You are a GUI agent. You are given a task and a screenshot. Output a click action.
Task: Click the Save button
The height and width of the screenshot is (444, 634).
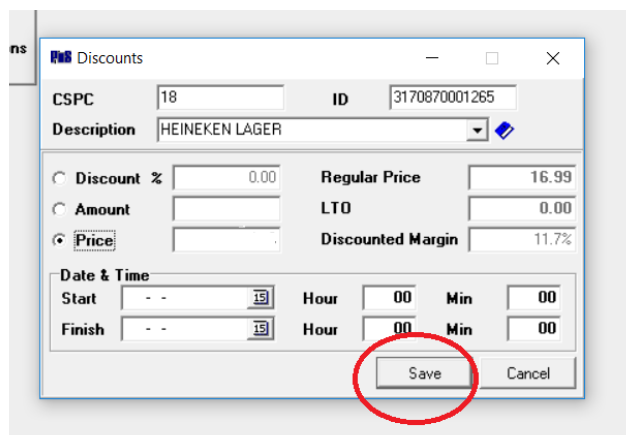(424, 373)
